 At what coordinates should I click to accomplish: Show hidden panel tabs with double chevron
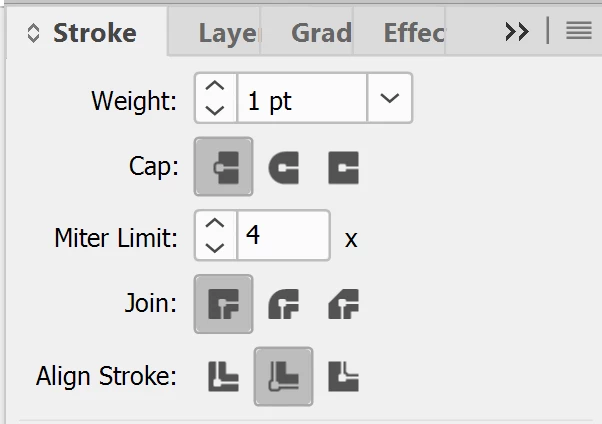point(516,32)
